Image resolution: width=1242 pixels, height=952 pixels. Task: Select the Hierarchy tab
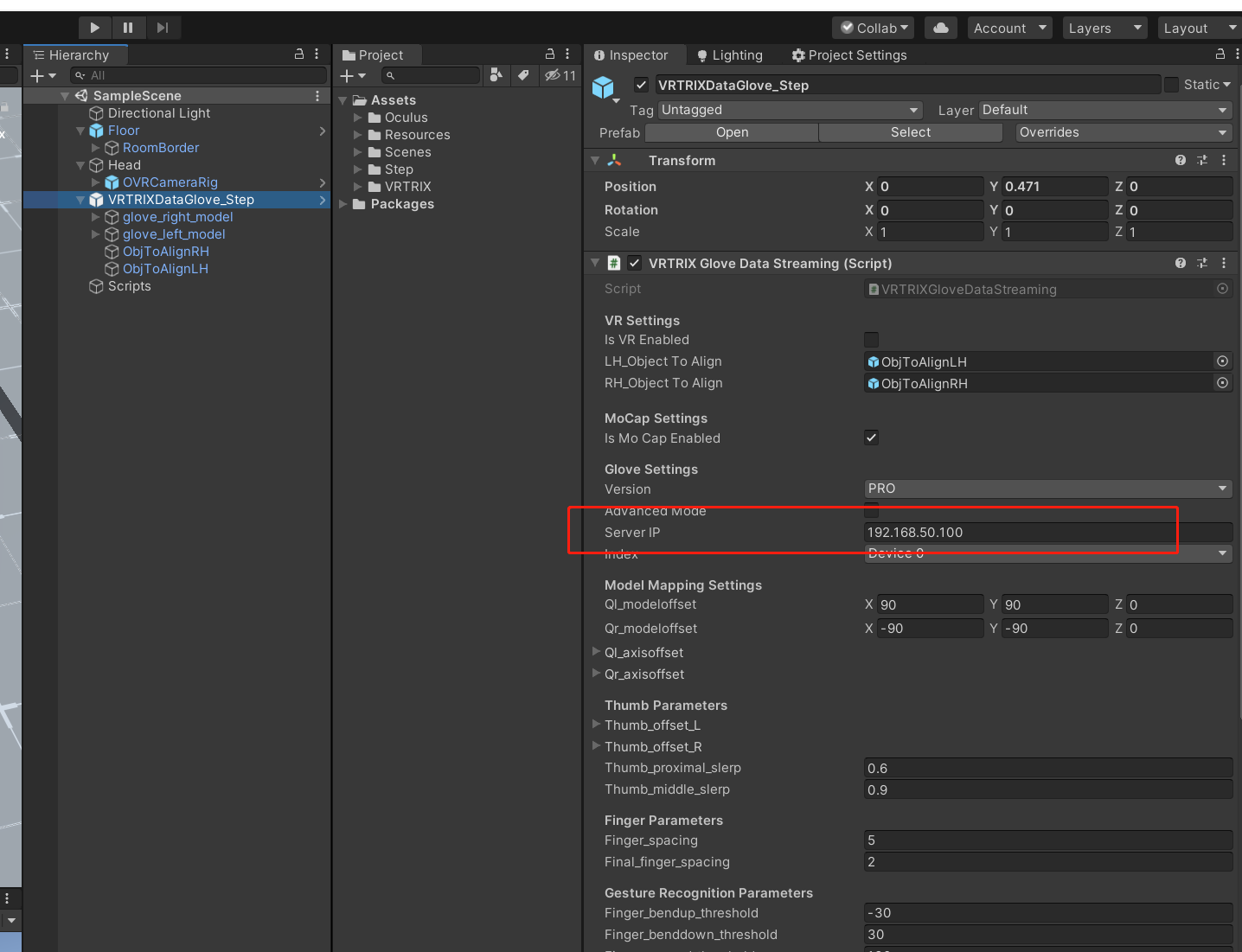75,55
